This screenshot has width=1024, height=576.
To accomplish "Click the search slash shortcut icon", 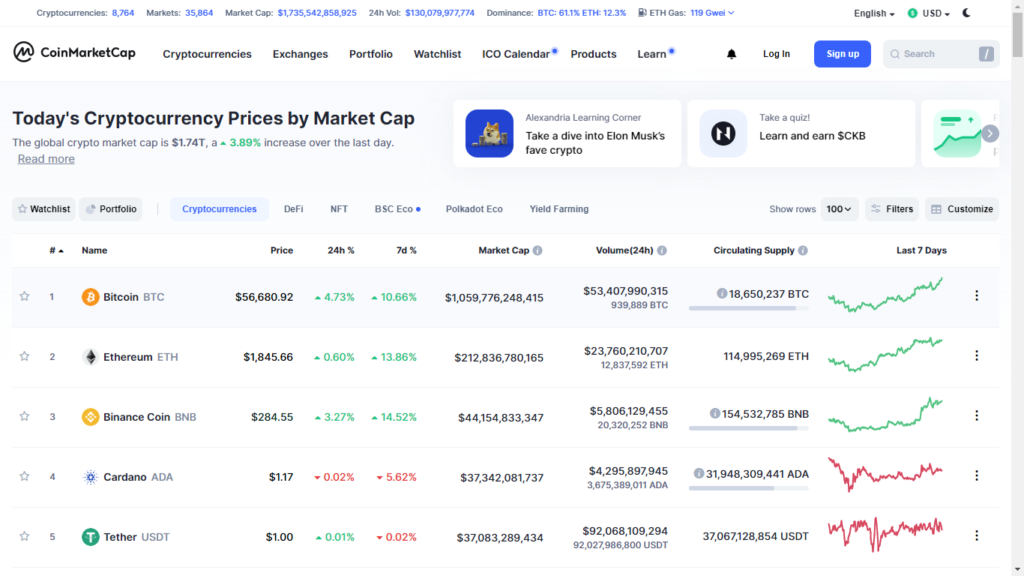I will [x=986, y=54].
